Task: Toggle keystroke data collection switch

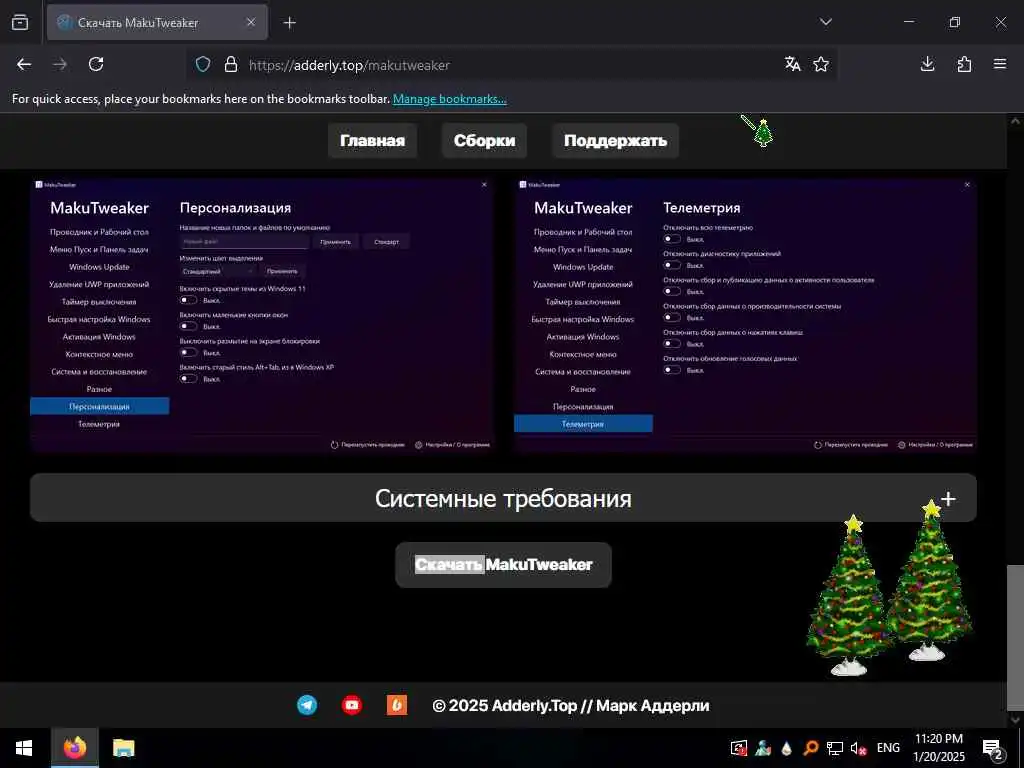Action: tap(672, 344)
